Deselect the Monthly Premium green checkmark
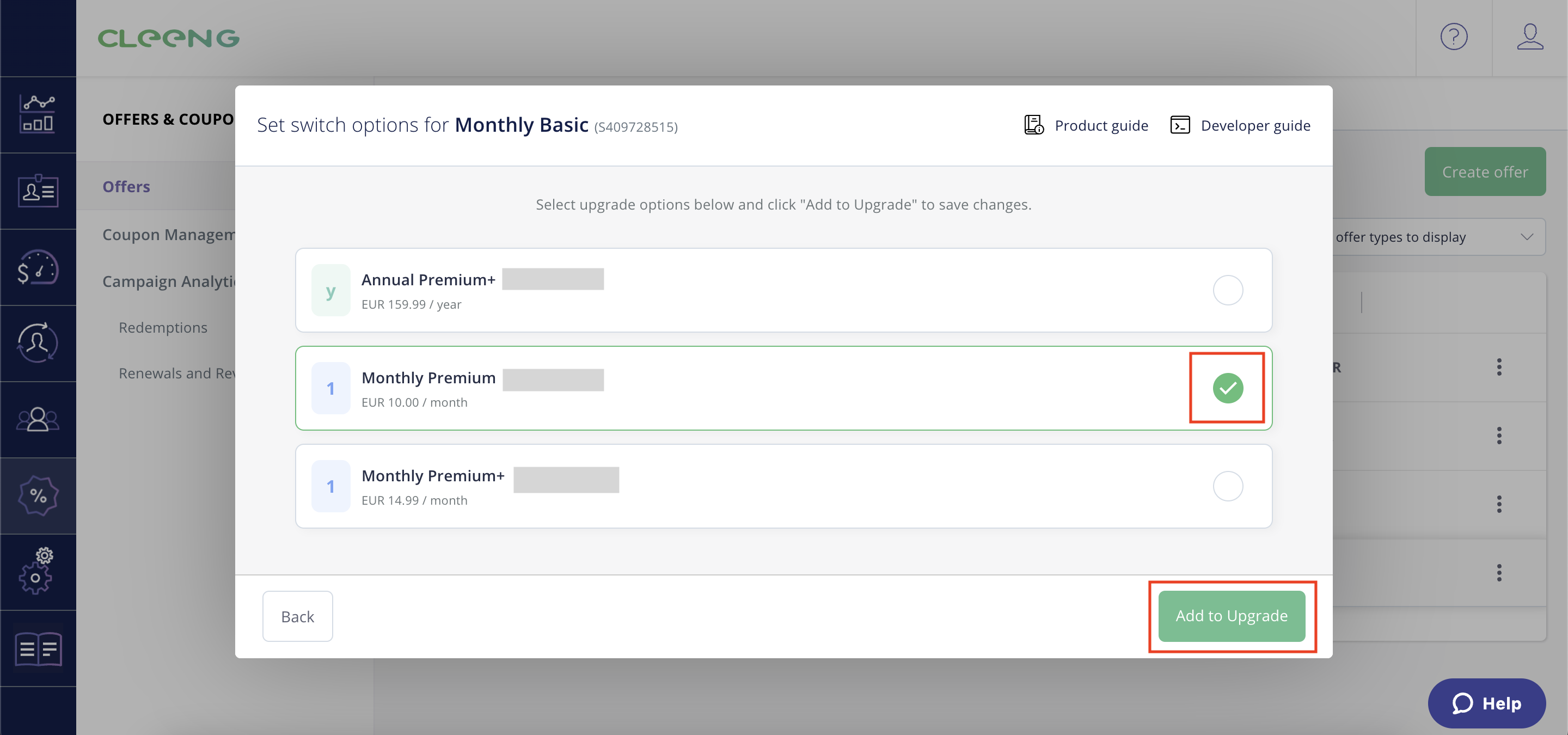 (x=1227, y=388)
